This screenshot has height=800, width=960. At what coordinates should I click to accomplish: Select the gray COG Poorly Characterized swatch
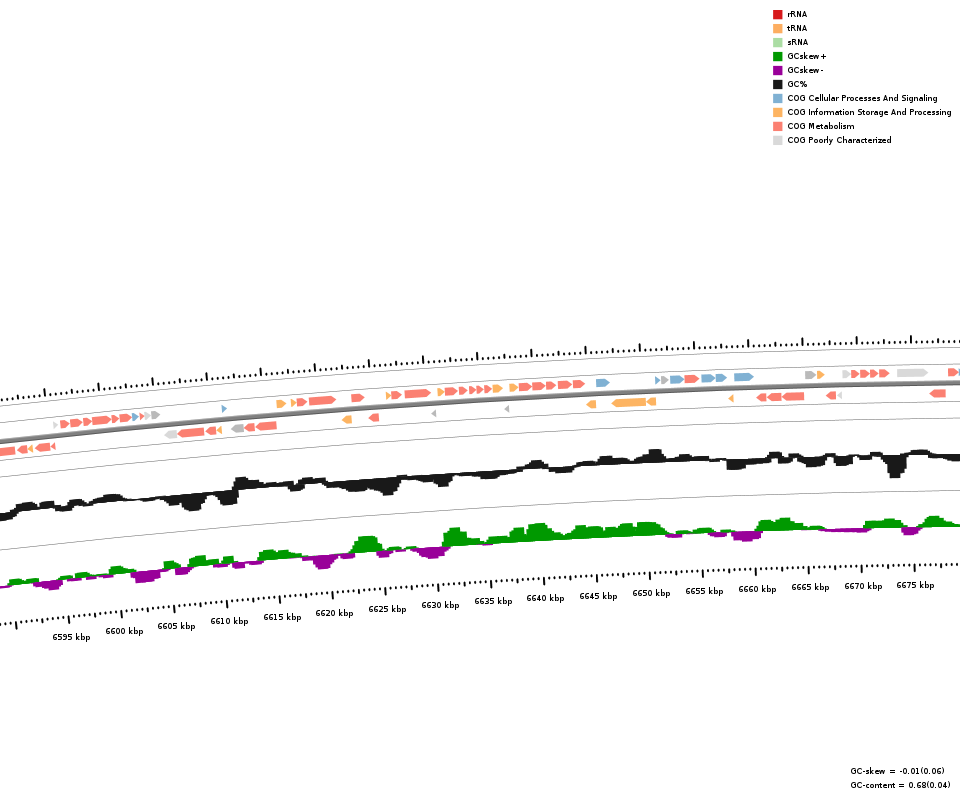coord(777,140)
